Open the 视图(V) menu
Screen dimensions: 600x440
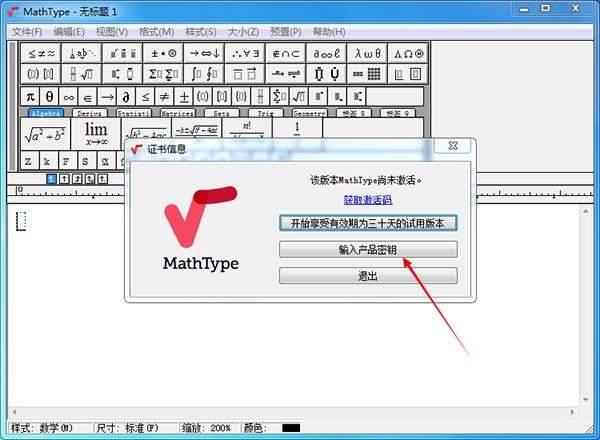[x=112, y=32]
